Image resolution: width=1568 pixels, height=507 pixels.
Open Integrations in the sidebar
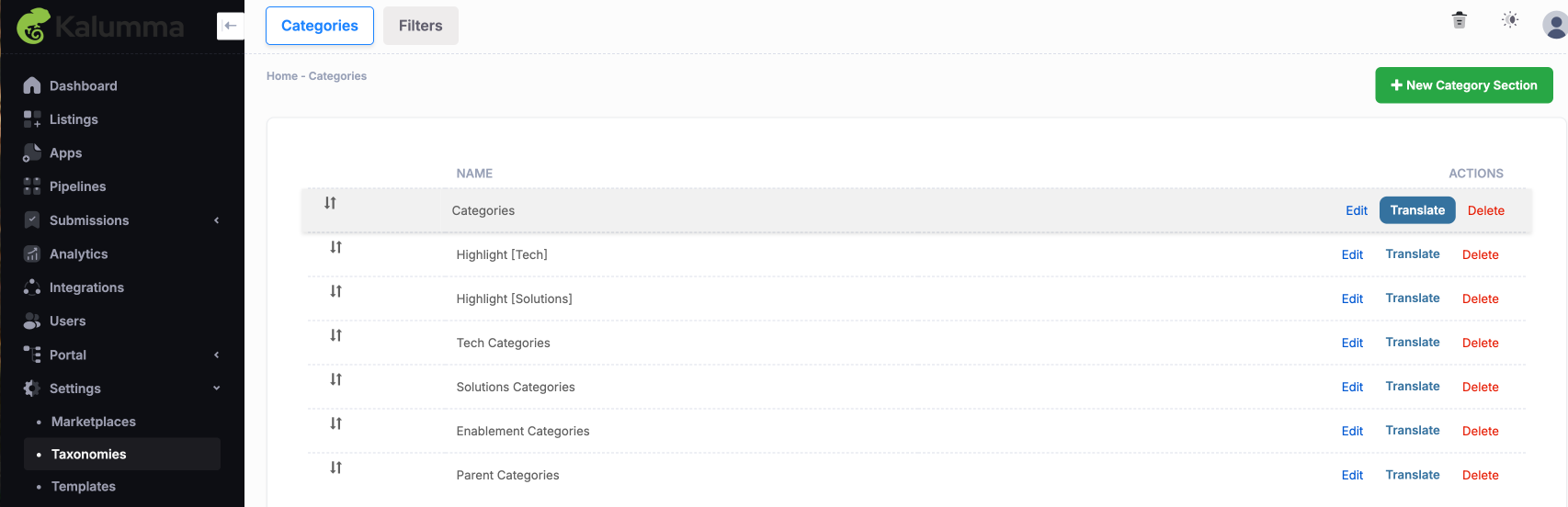(x=86, y=287)
